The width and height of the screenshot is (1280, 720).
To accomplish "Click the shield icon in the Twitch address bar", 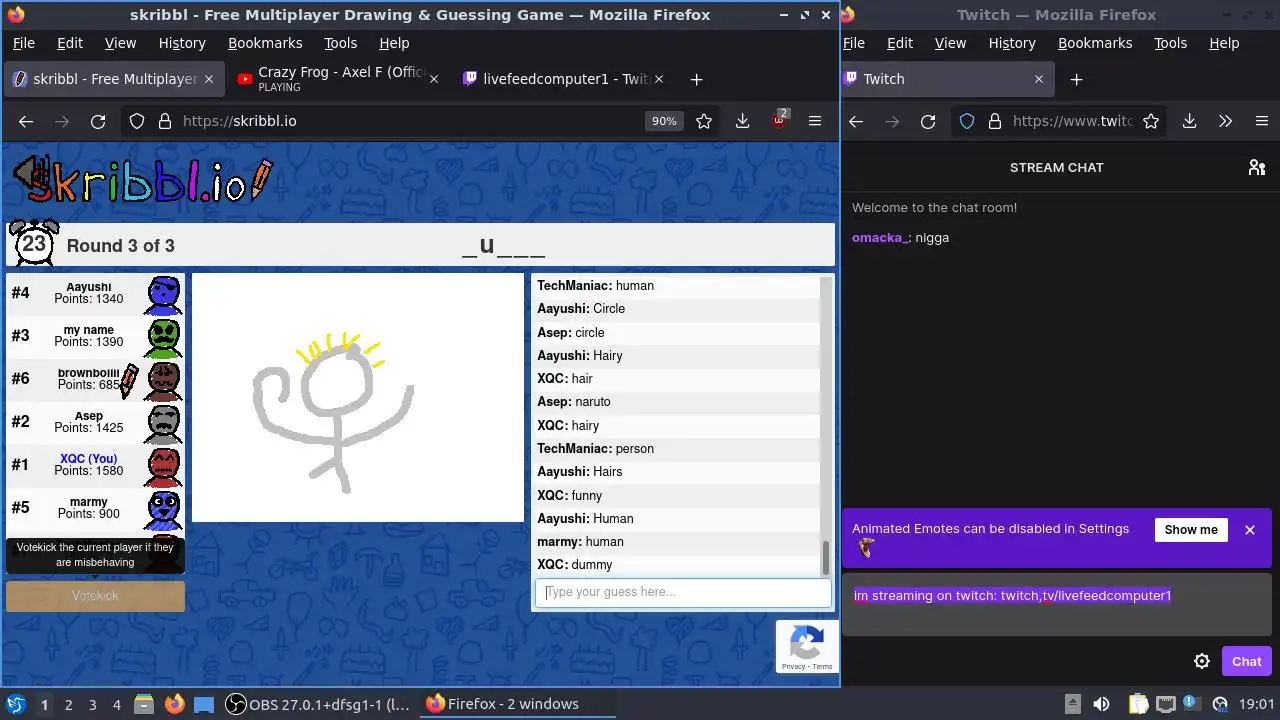I will [967, 121].
